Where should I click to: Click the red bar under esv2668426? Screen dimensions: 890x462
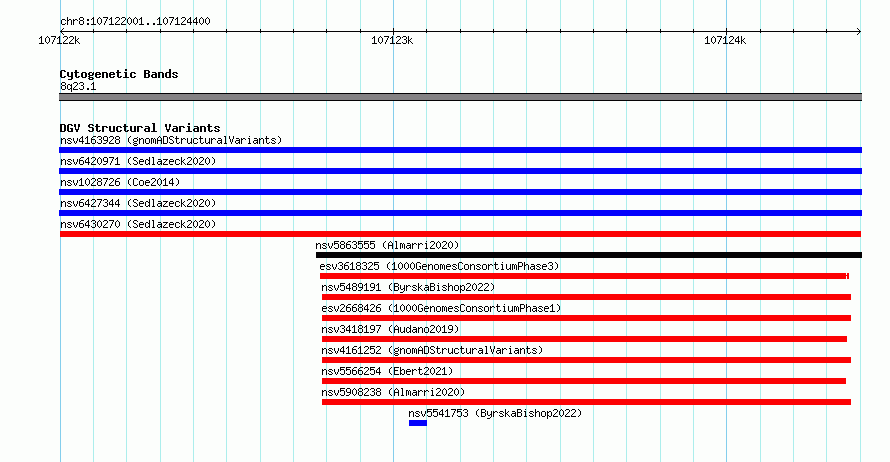[586, 318]
